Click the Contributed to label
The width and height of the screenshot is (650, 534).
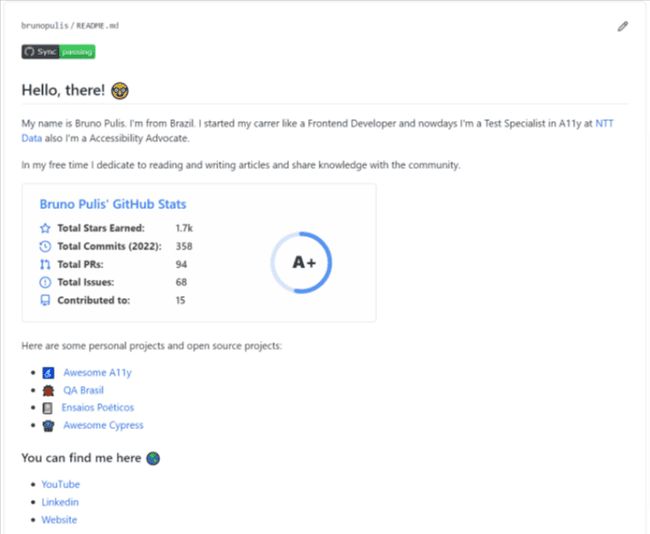(94, 300)
